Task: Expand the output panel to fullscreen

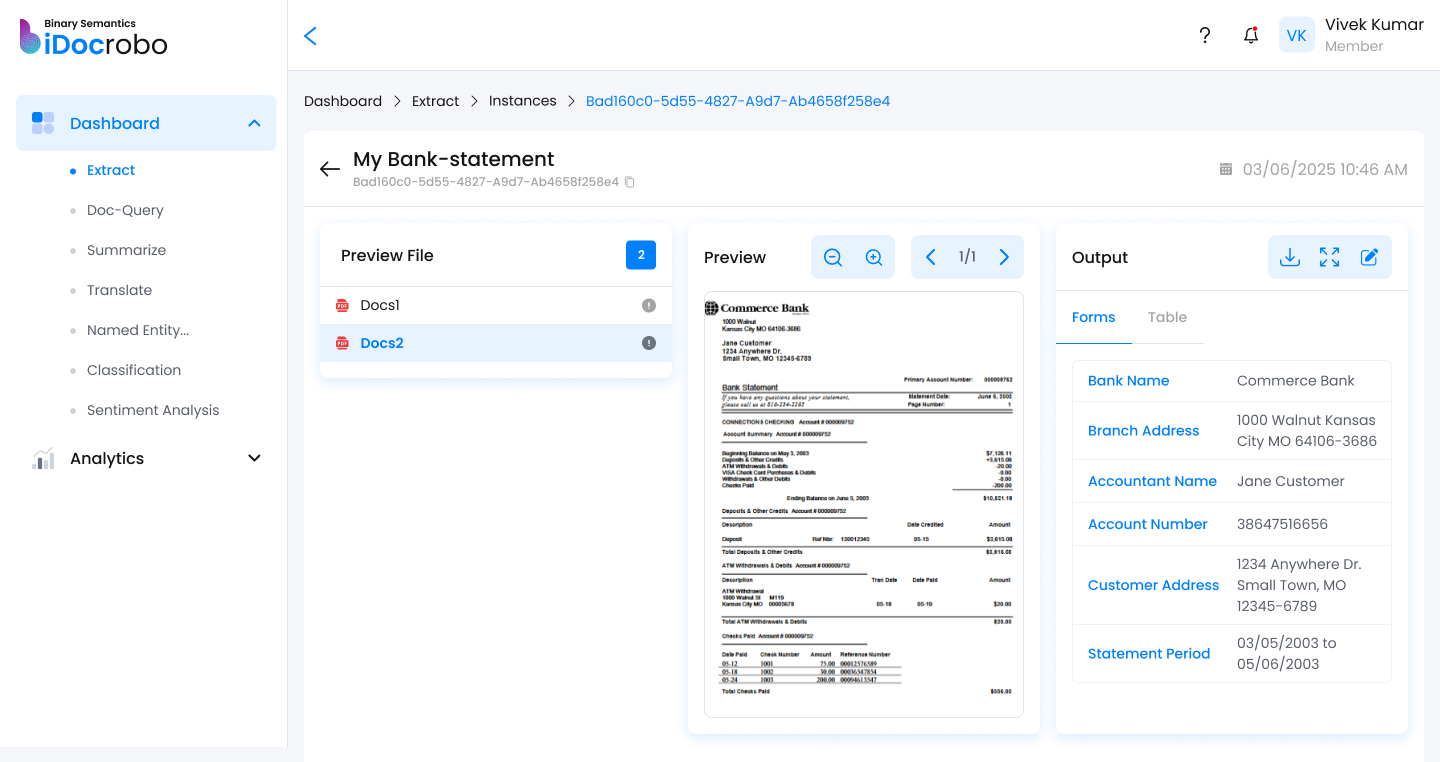Action: (1329, 257)
